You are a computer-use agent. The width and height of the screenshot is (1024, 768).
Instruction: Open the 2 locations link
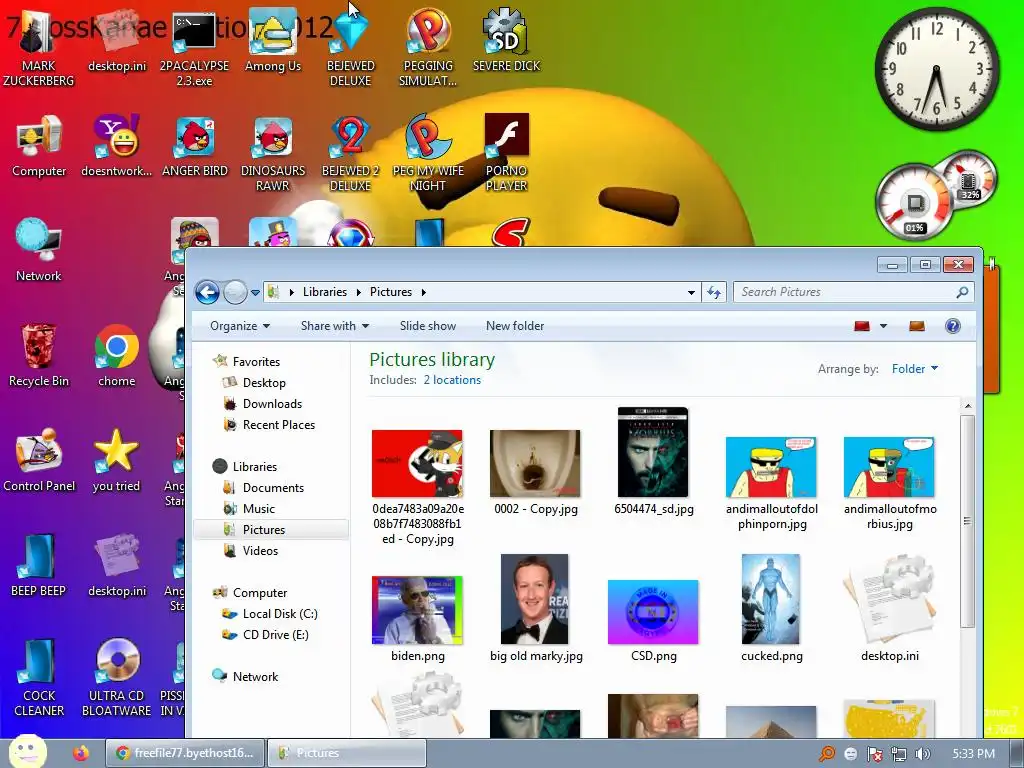click(452, 380)
